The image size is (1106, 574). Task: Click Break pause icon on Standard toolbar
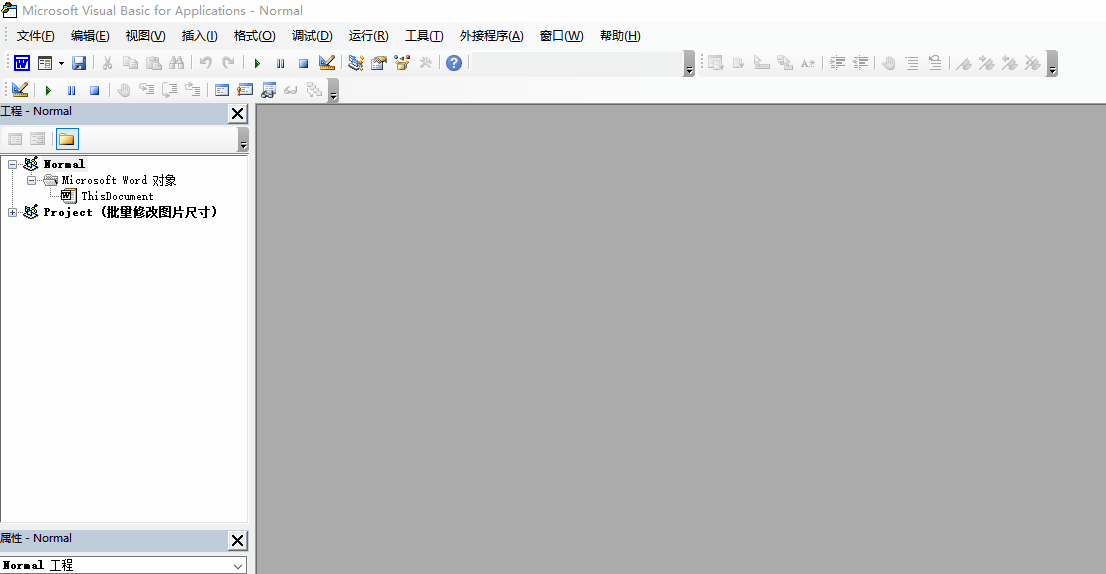pos(280,63)
